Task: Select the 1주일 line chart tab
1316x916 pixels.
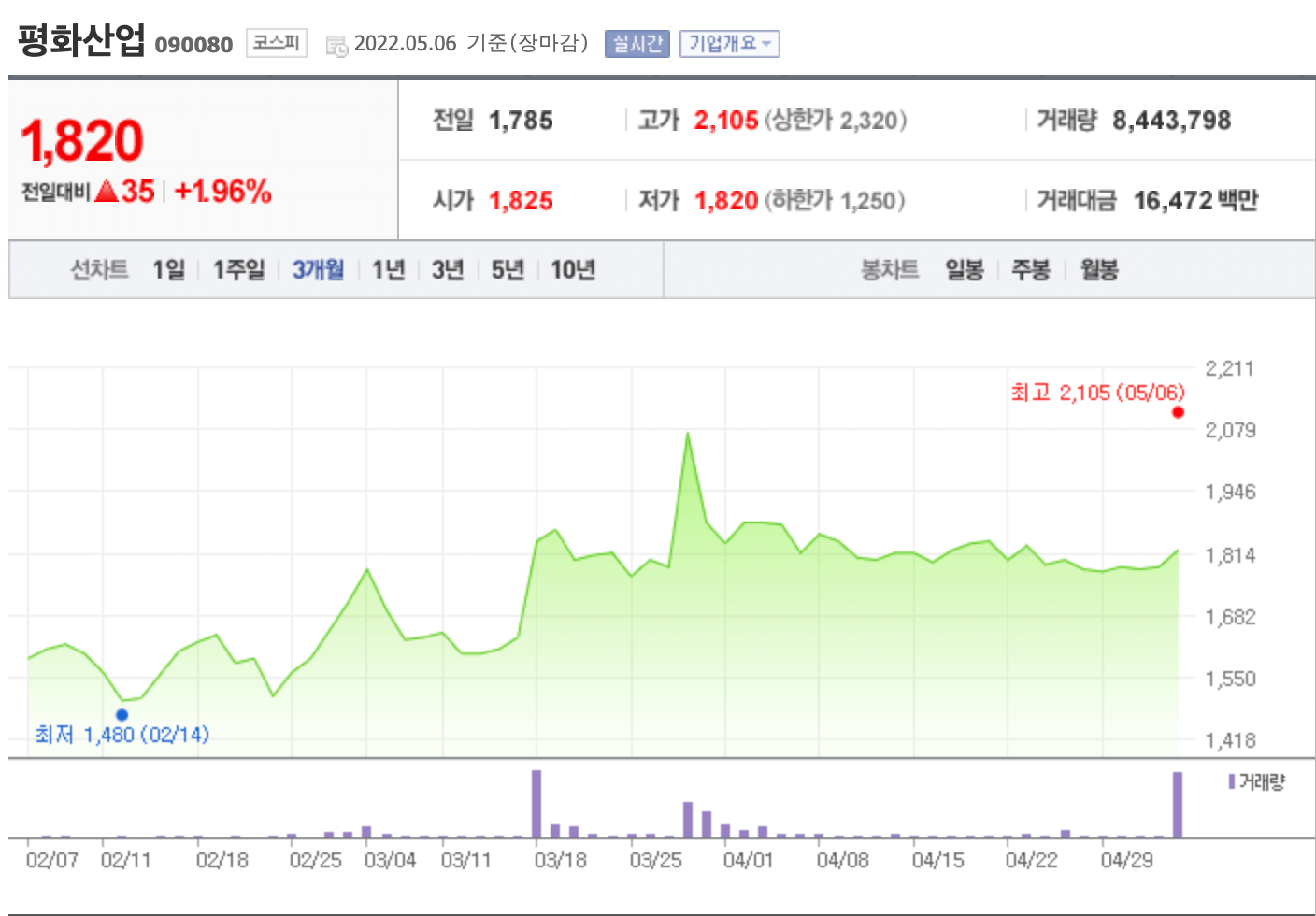Action: [239, 270]
